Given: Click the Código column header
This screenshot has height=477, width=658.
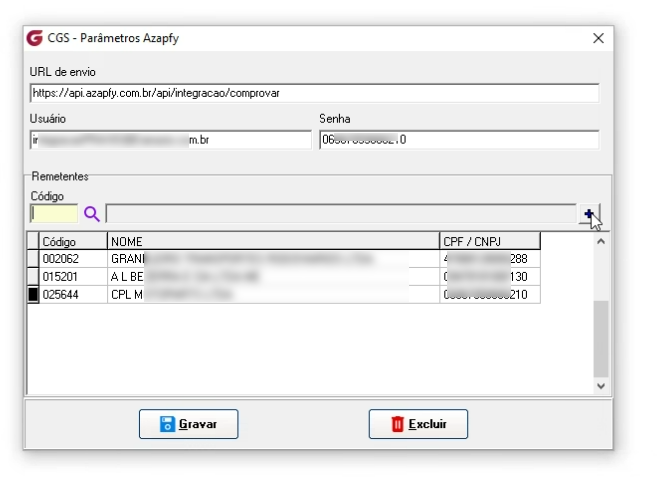Looking at the screenshot, I should (73, 241).
